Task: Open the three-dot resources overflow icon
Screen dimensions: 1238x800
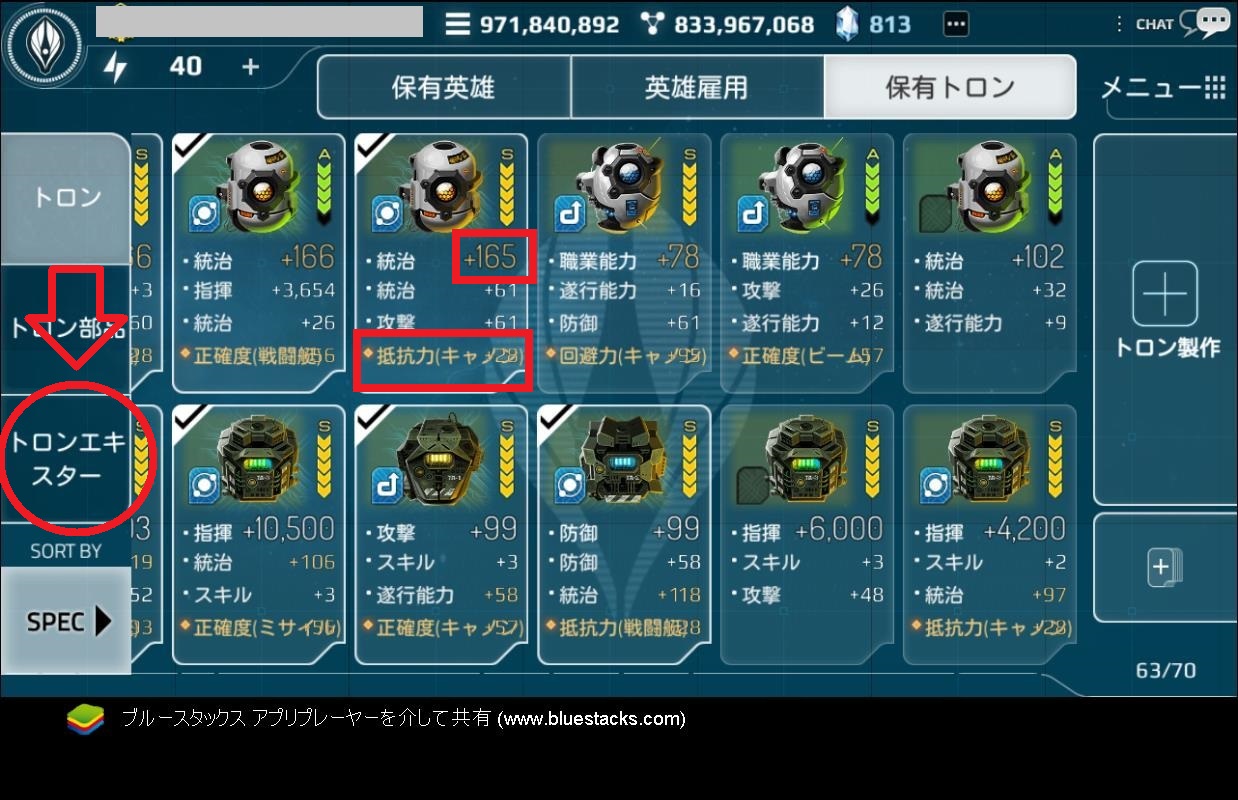Action: coord(955,24)
